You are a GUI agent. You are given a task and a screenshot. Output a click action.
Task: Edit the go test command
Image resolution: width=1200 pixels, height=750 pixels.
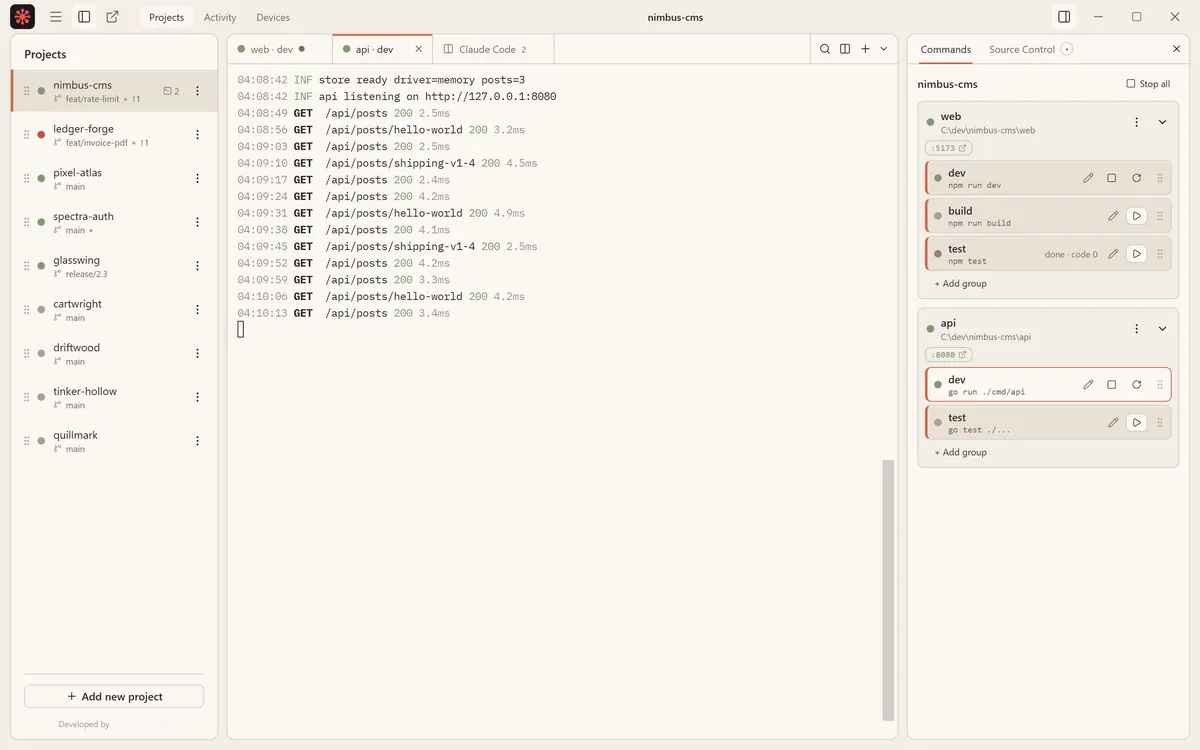pos(1113,423)
